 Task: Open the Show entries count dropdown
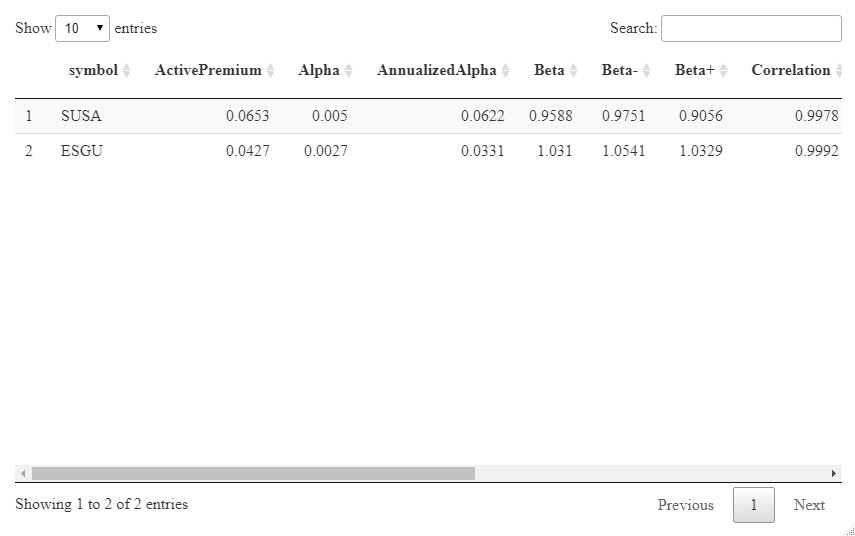click(x=82, y=28)
